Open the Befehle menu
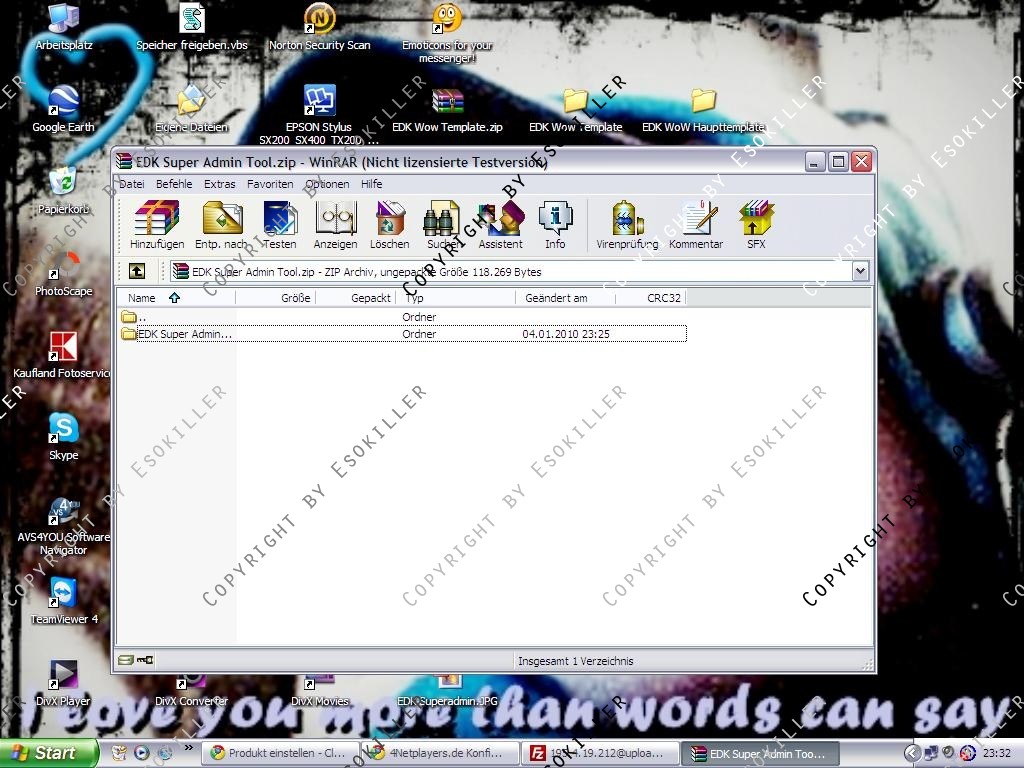The height and width of the screenshot is (768, 1024). click(x=174, y=184)
